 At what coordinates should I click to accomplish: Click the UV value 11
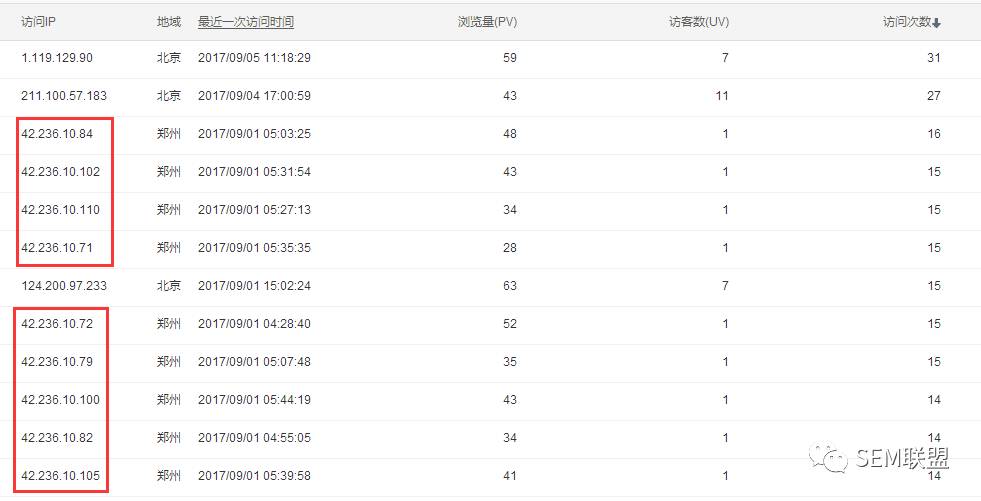(721, 96)
